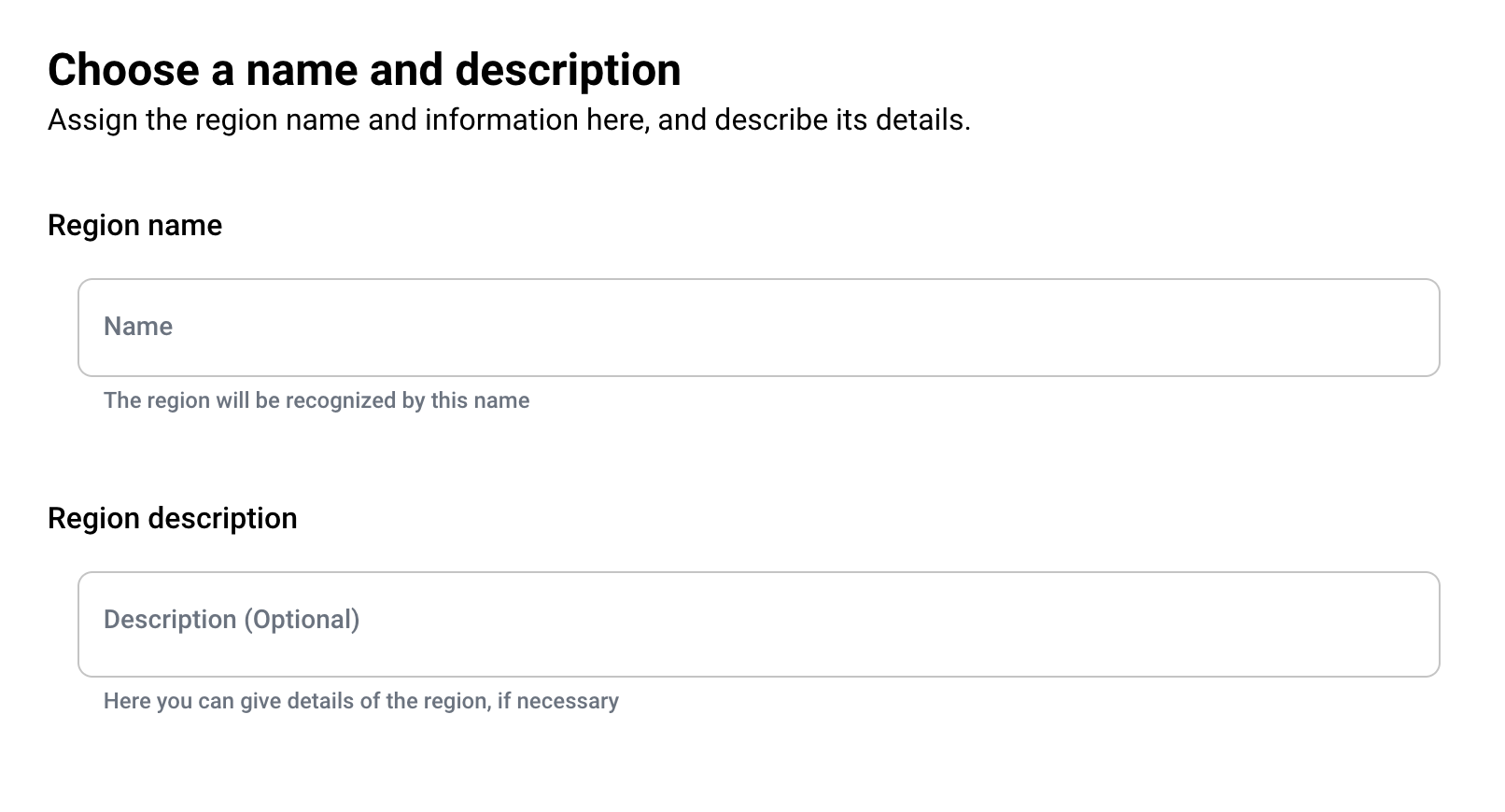Select the "Description (Optional)" placeholder text

pyautogui.click(x=232, y=620)
